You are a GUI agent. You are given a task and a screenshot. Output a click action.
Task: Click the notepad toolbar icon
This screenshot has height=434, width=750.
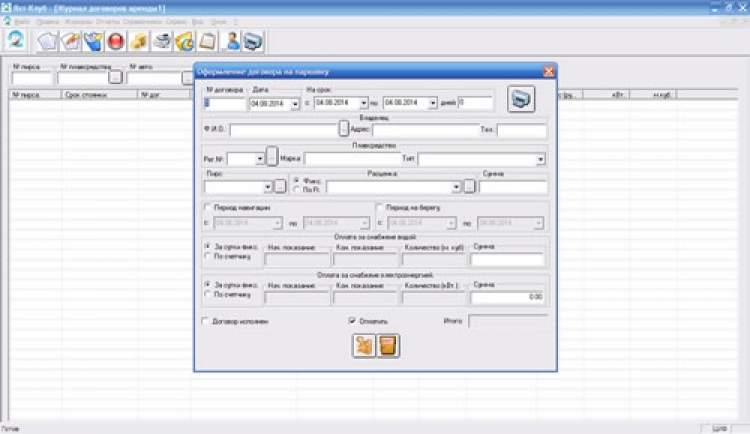coord(207,41)
